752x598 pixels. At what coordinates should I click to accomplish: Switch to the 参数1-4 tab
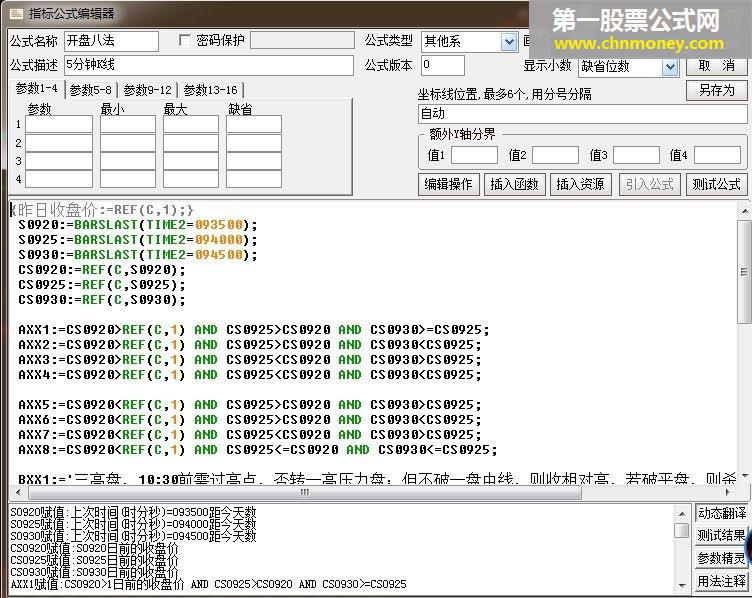point(36,89)
